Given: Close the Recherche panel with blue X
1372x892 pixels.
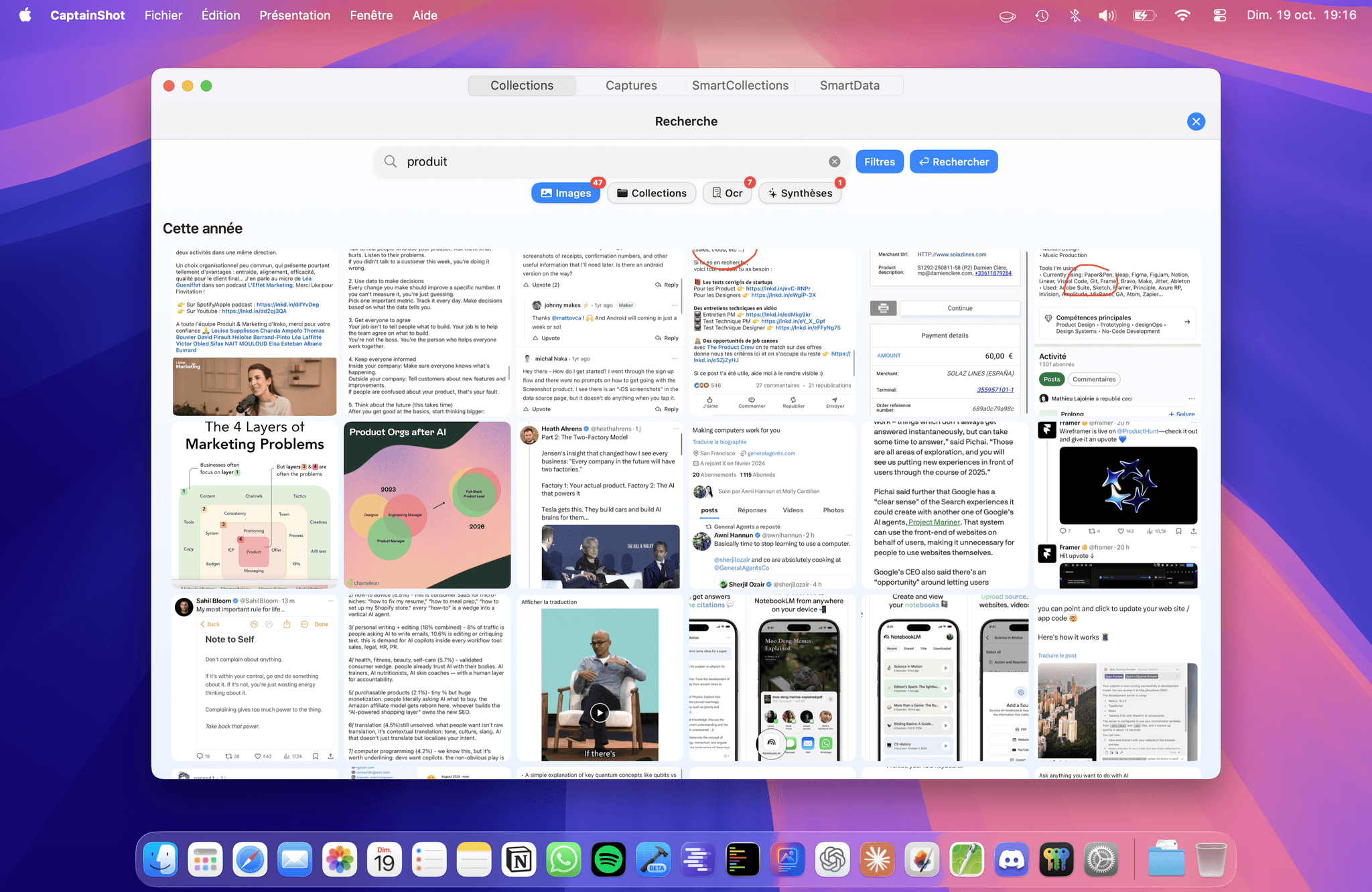Looking at the screenshot, I should pos(1196,121).
